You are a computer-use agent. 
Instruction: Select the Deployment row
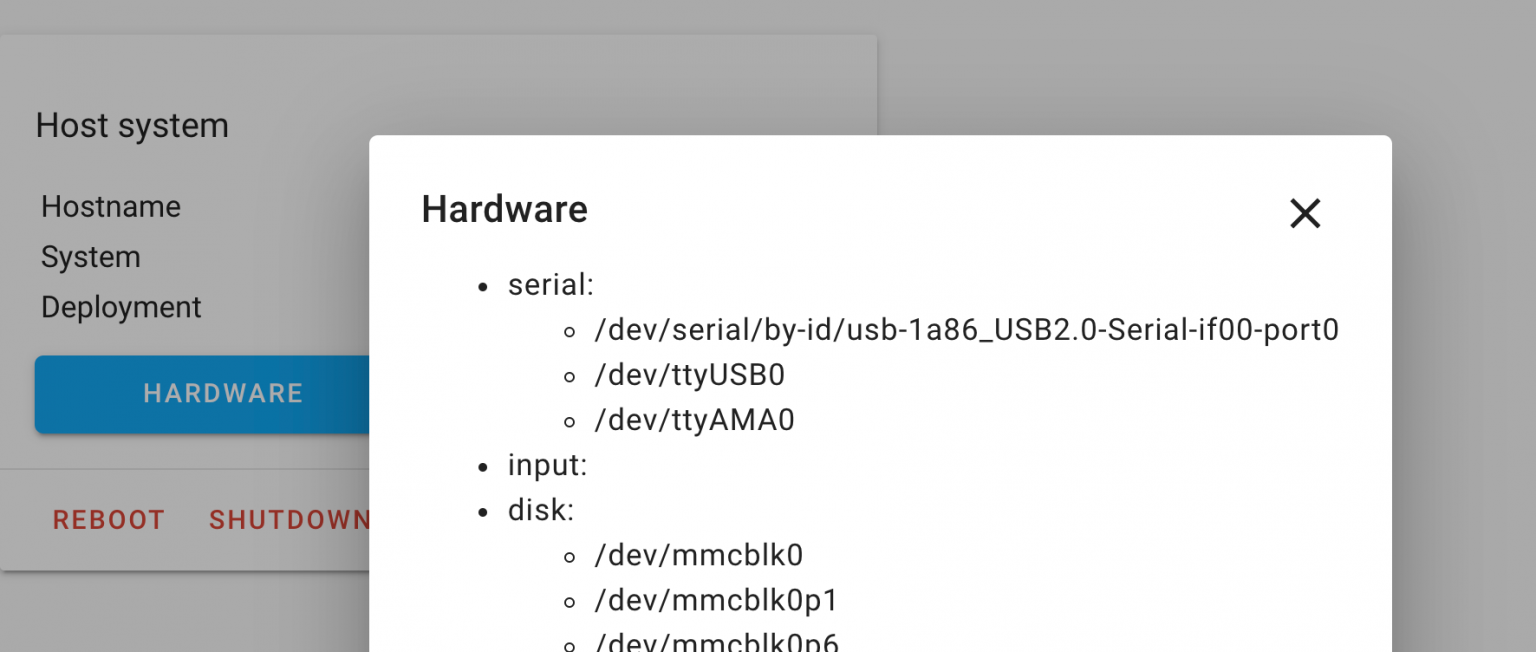point(121,307)
